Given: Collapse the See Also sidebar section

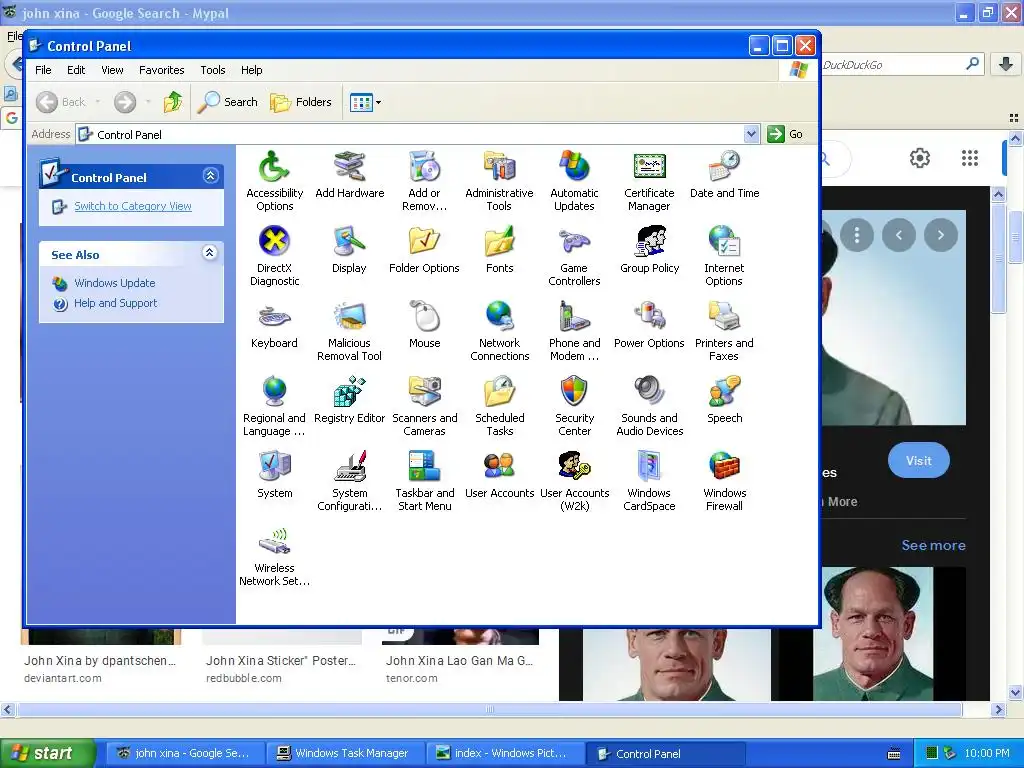Looking at the screenshot, I should click(x=210, y=253).
